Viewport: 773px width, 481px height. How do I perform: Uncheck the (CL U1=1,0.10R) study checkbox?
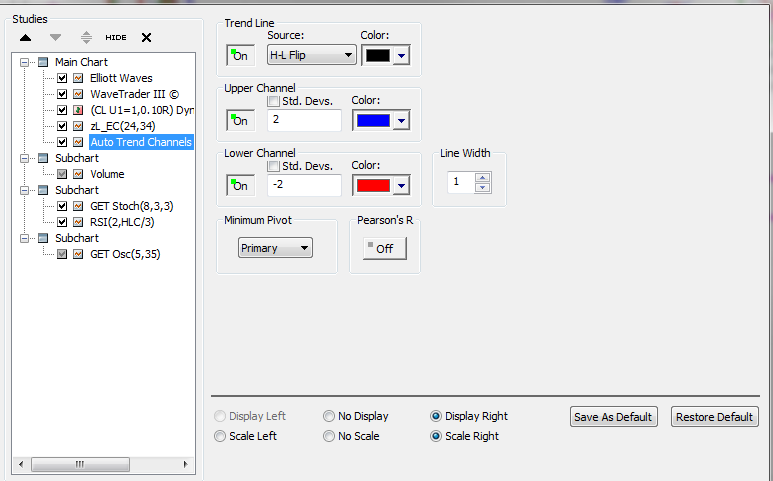click(62, 110)
